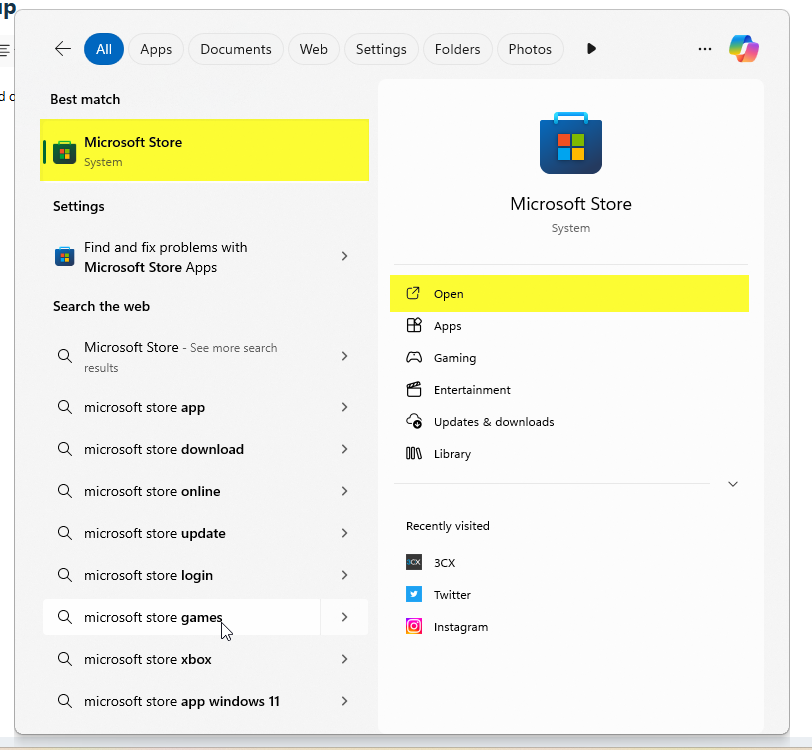Switch to the Folders filter tab
The image size is (812, 750).
(x=457, y=49)
